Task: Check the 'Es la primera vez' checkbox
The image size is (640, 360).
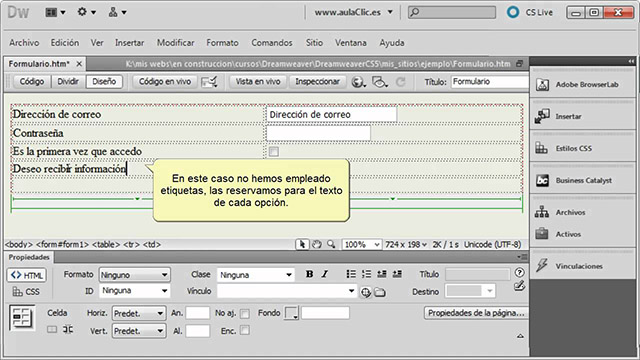Action: (273, 152)
